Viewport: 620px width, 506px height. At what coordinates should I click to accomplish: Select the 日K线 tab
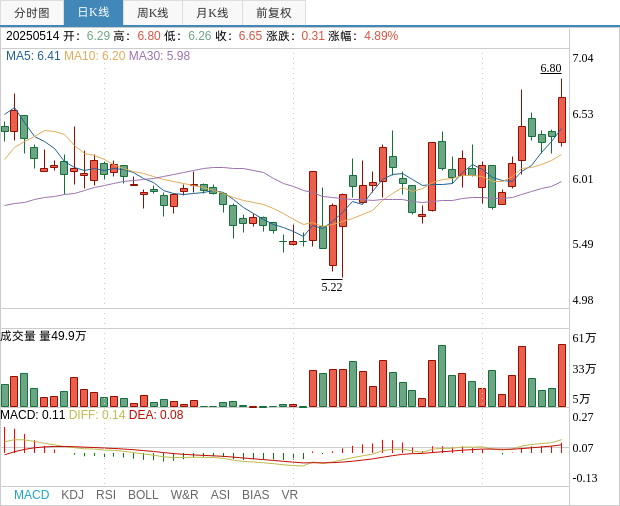tap(93, 13)
